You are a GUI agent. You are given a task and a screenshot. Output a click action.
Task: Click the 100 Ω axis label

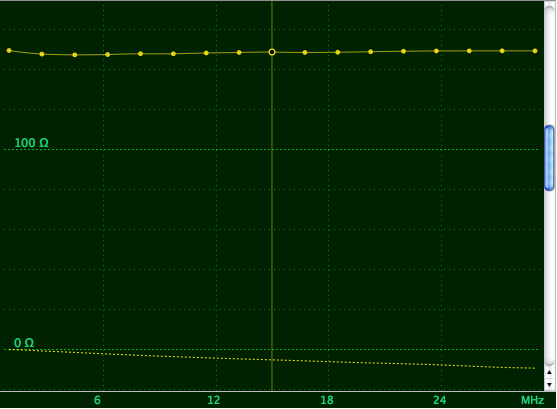tap(31, 143)
